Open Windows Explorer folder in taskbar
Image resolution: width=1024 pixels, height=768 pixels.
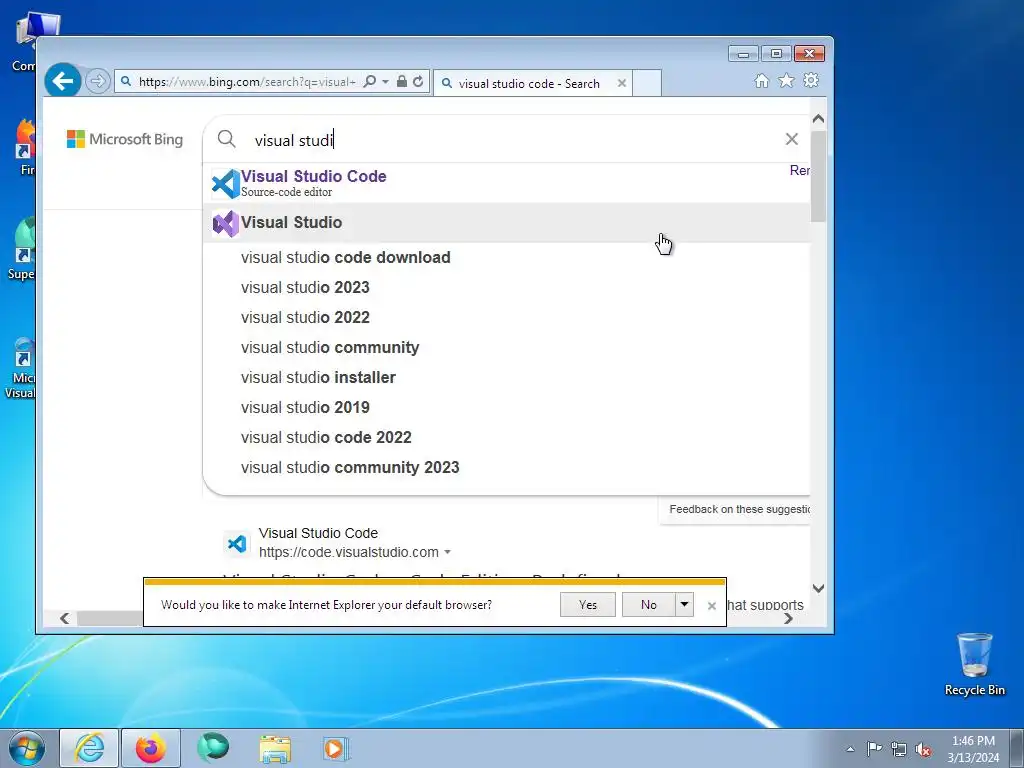click(275, 748)
